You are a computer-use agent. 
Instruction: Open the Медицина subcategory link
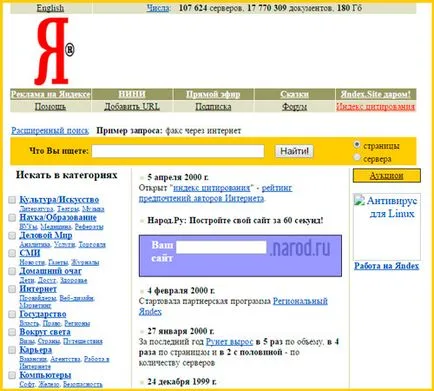point(56,227)
